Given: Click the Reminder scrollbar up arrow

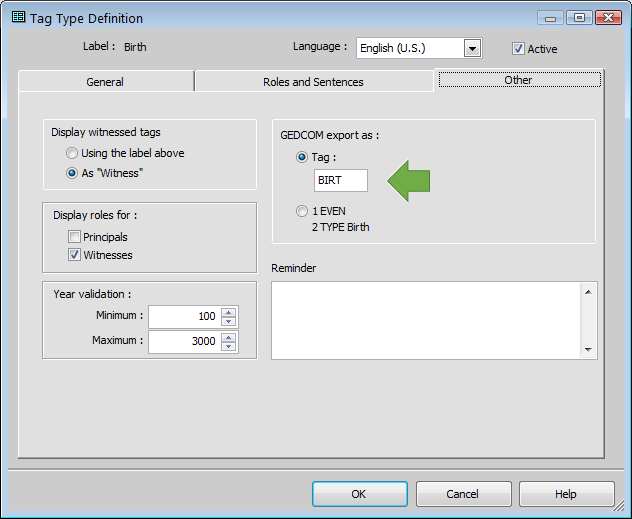Looking at the screenshot, I should pyautogui.click(x=588, y=292).
